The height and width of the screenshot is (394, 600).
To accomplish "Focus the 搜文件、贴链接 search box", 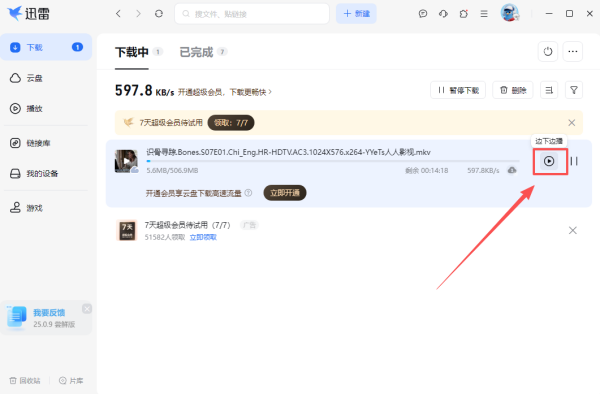I will pos(252,14).
